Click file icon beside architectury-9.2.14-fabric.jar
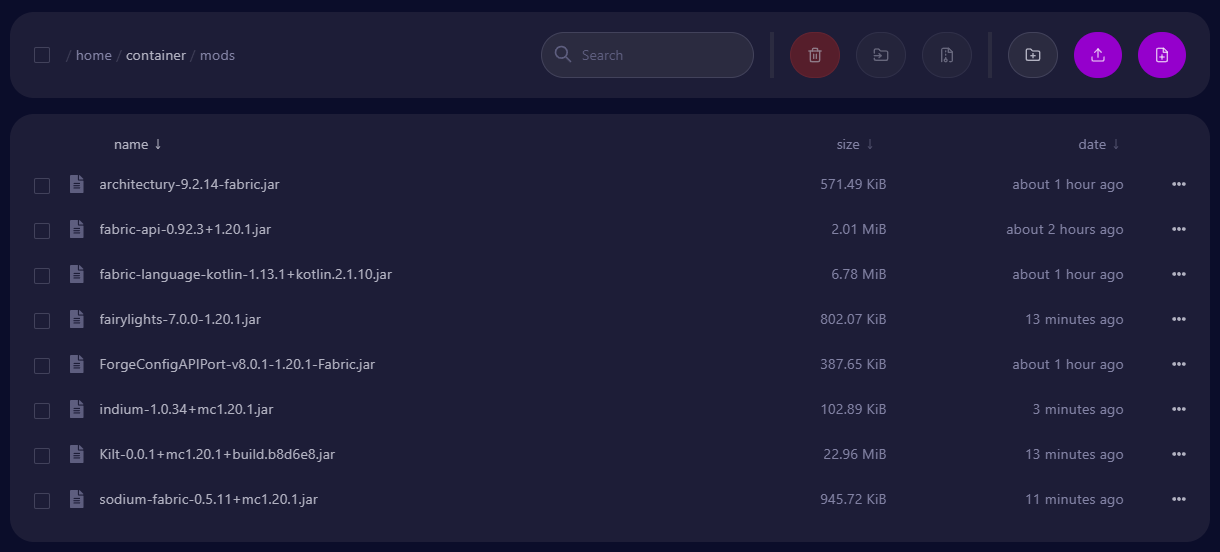 coord(76,184)
